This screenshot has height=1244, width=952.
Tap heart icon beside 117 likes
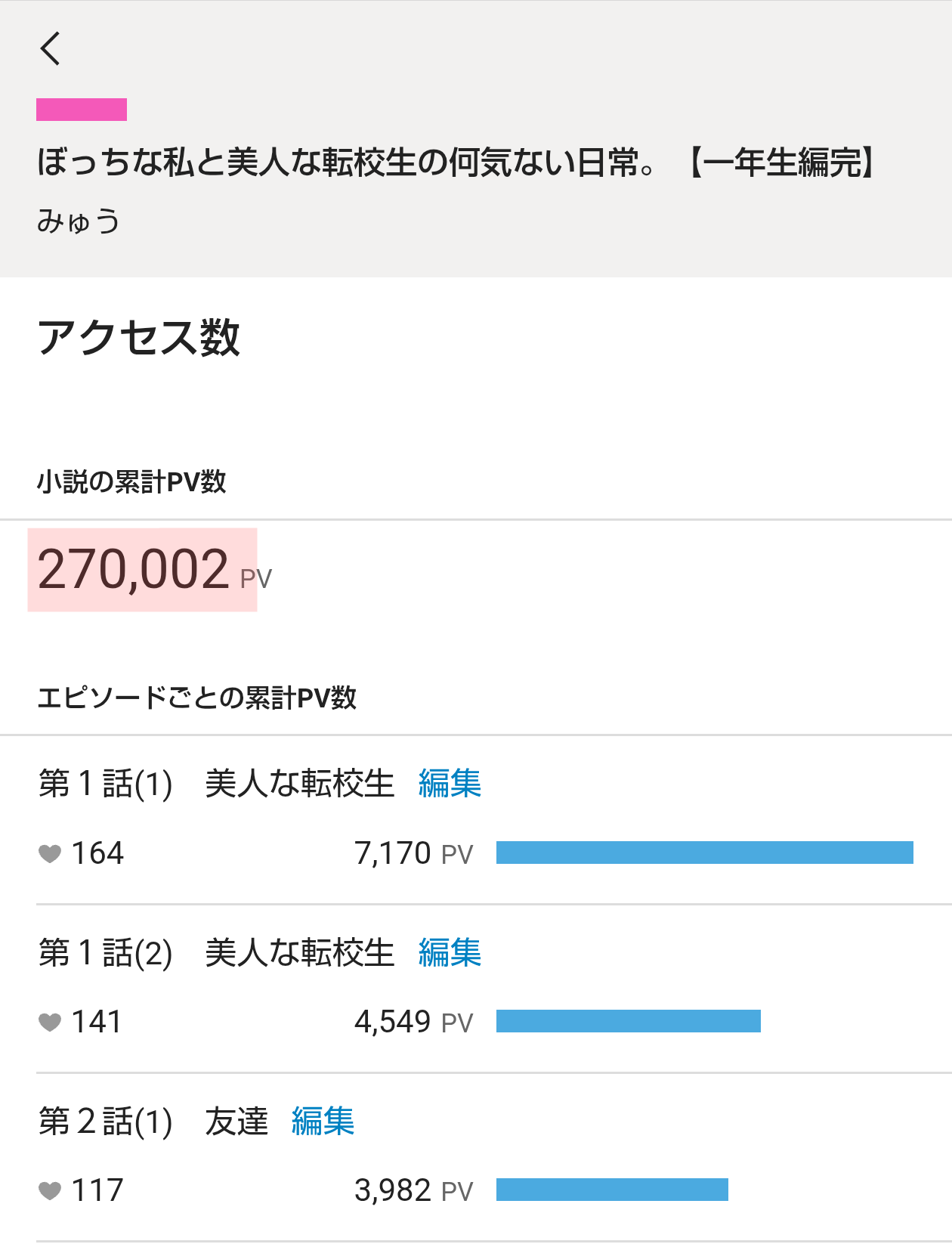50,1191
